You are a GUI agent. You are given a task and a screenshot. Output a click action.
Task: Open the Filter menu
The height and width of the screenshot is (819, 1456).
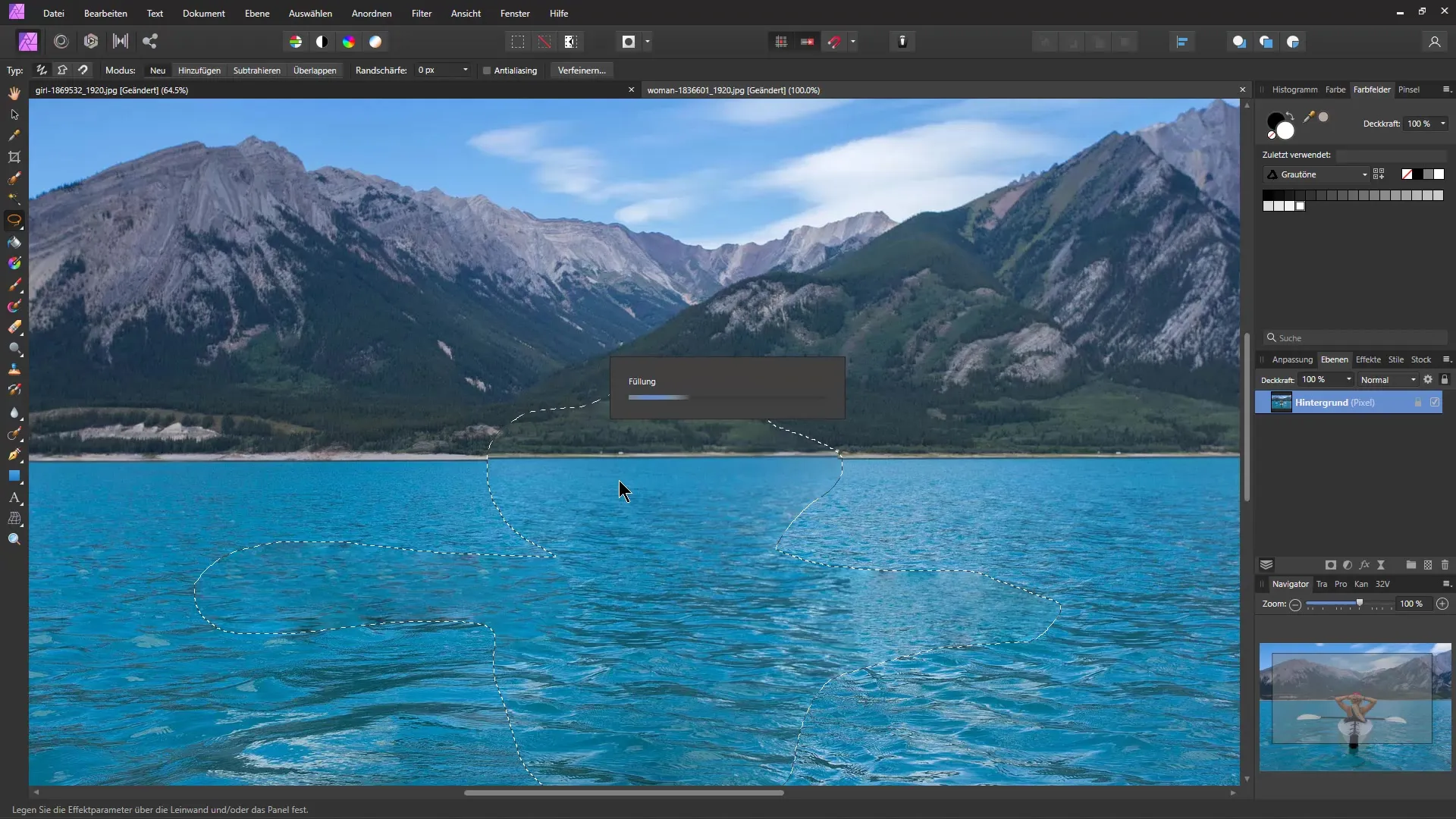pos(422,14)
